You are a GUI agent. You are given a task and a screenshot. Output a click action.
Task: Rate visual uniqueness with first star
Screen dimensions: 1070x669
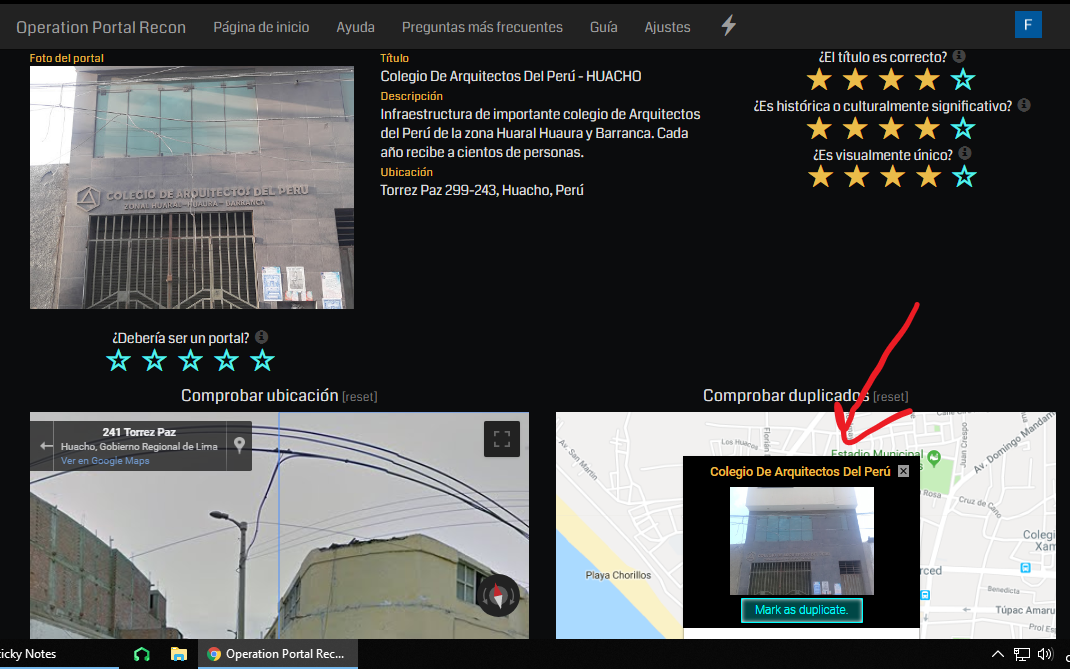tap(819, 177)
